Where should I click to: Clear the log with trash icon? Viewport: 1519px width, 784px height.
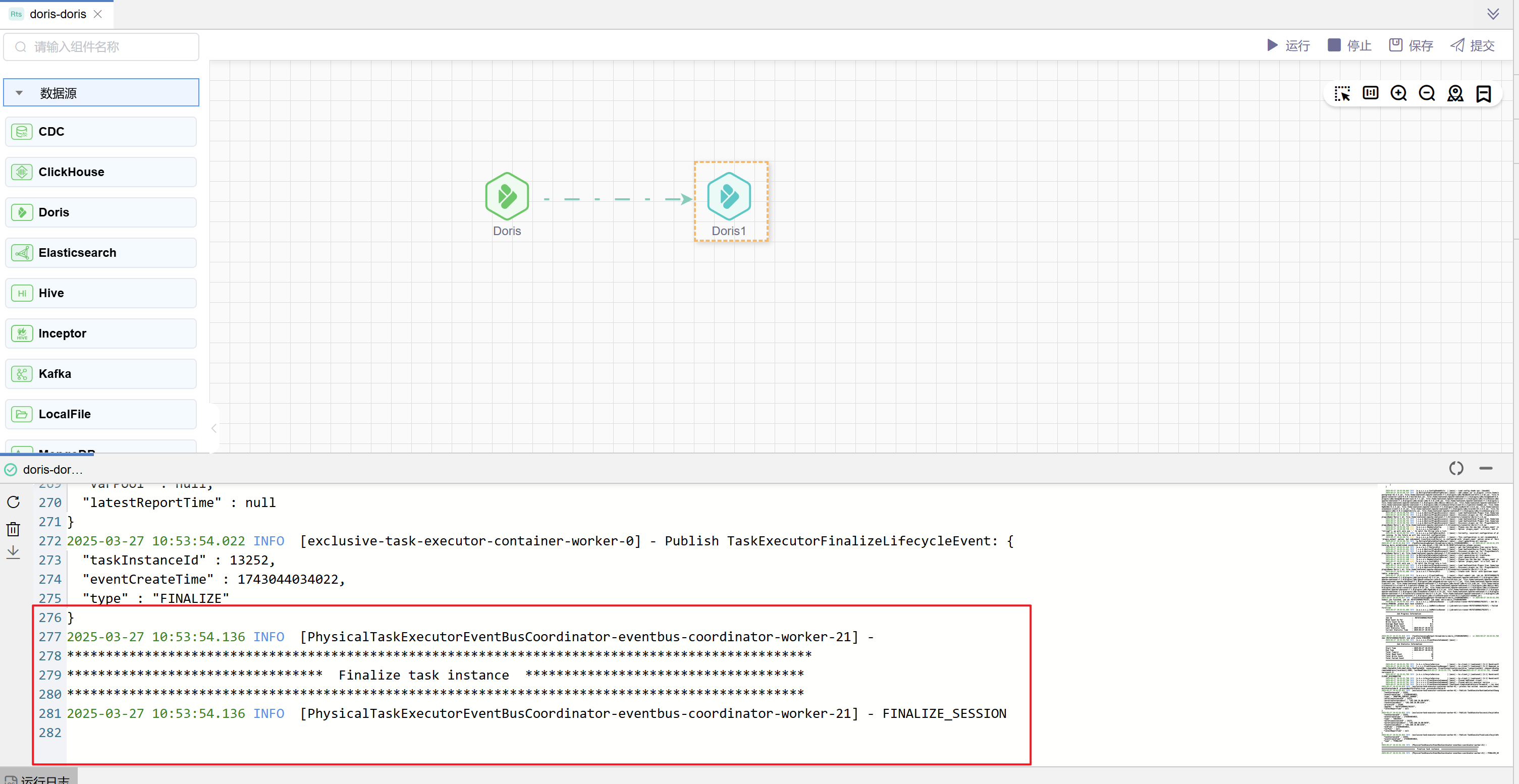click(x=13, y=529)
